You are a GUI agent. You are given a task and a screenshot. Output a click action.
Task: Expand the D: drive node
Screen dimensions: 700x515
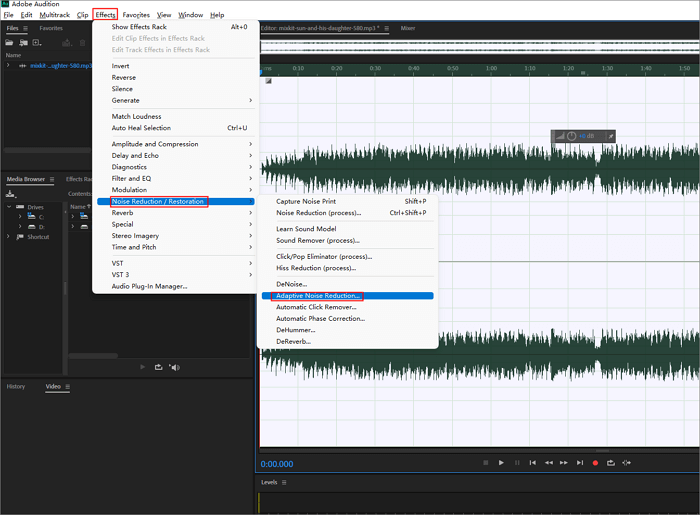[20, 226]
